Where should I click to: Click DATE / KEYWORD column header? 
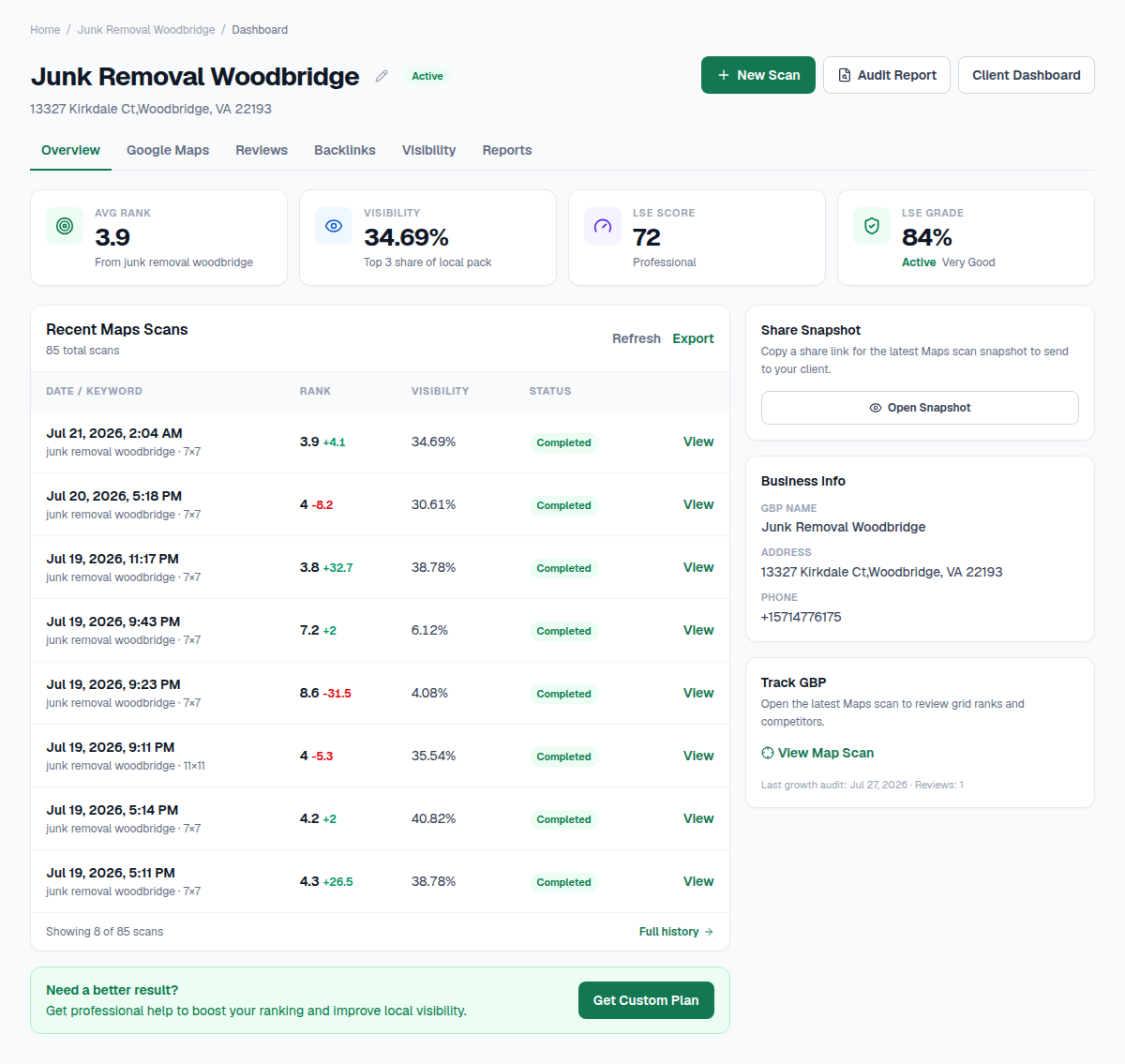coord(94,391)
